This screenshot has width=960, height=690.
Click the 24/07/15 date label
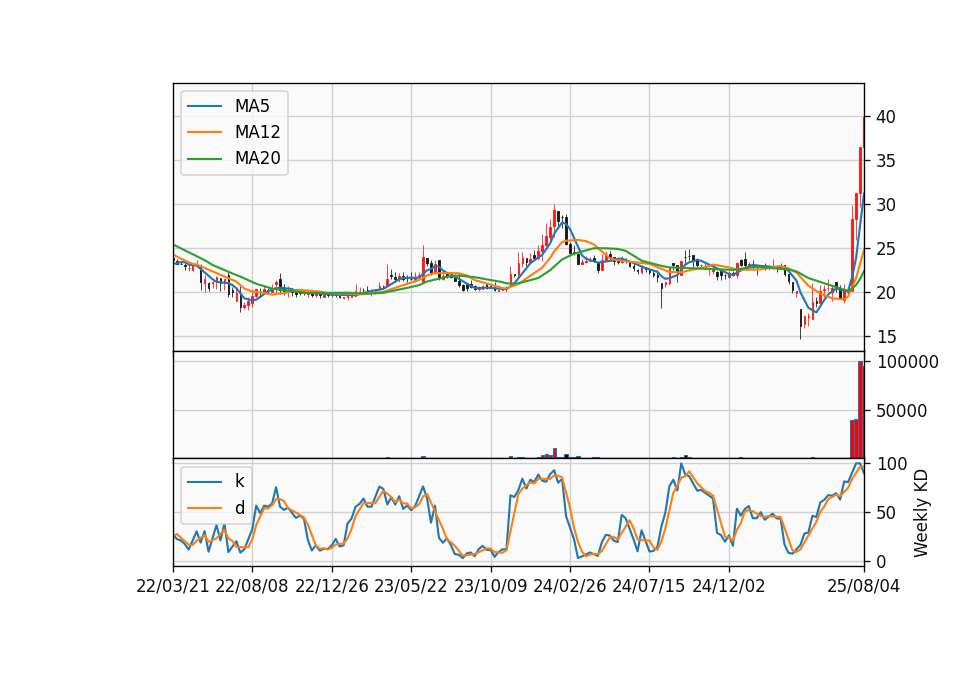click(x=649, y=587)
